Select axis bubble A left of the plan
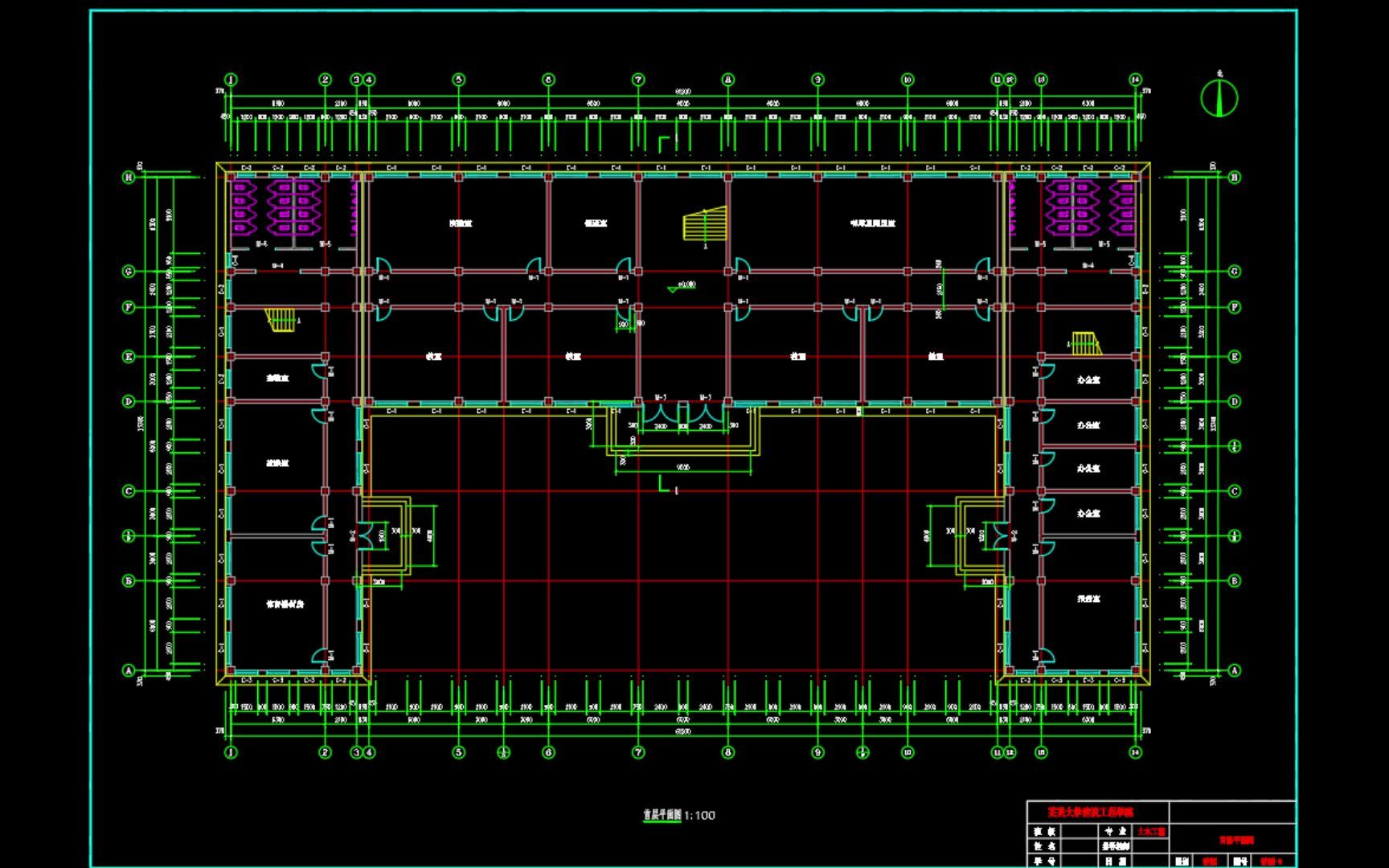 pos(129,669)
